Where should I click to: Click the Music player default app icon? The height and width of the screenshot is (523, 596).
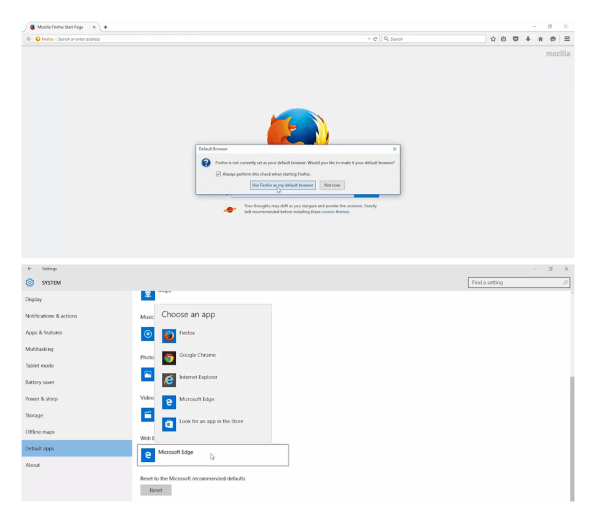click(x=147, y=334)
